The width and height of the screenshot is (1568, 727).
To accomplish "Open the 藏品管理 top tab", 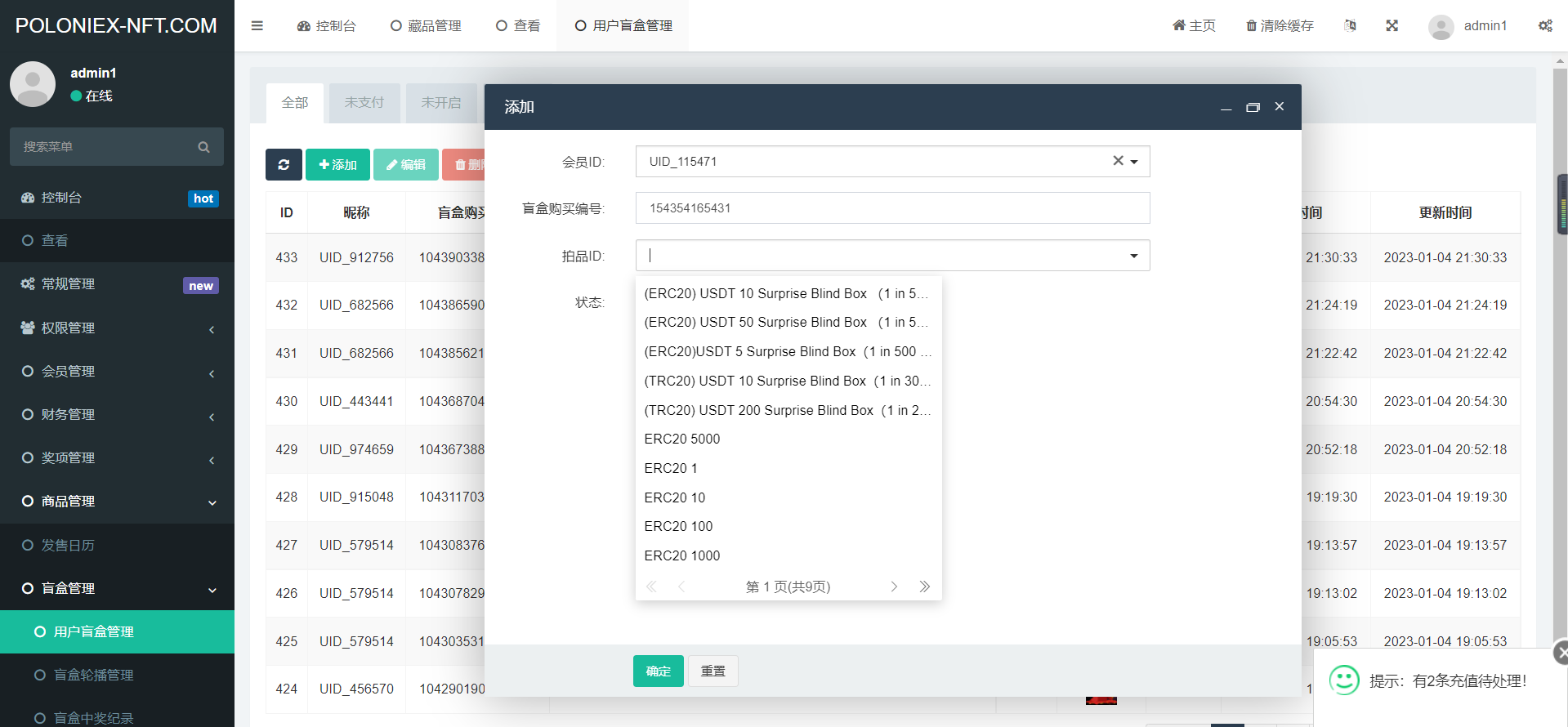I will (426, 25).
